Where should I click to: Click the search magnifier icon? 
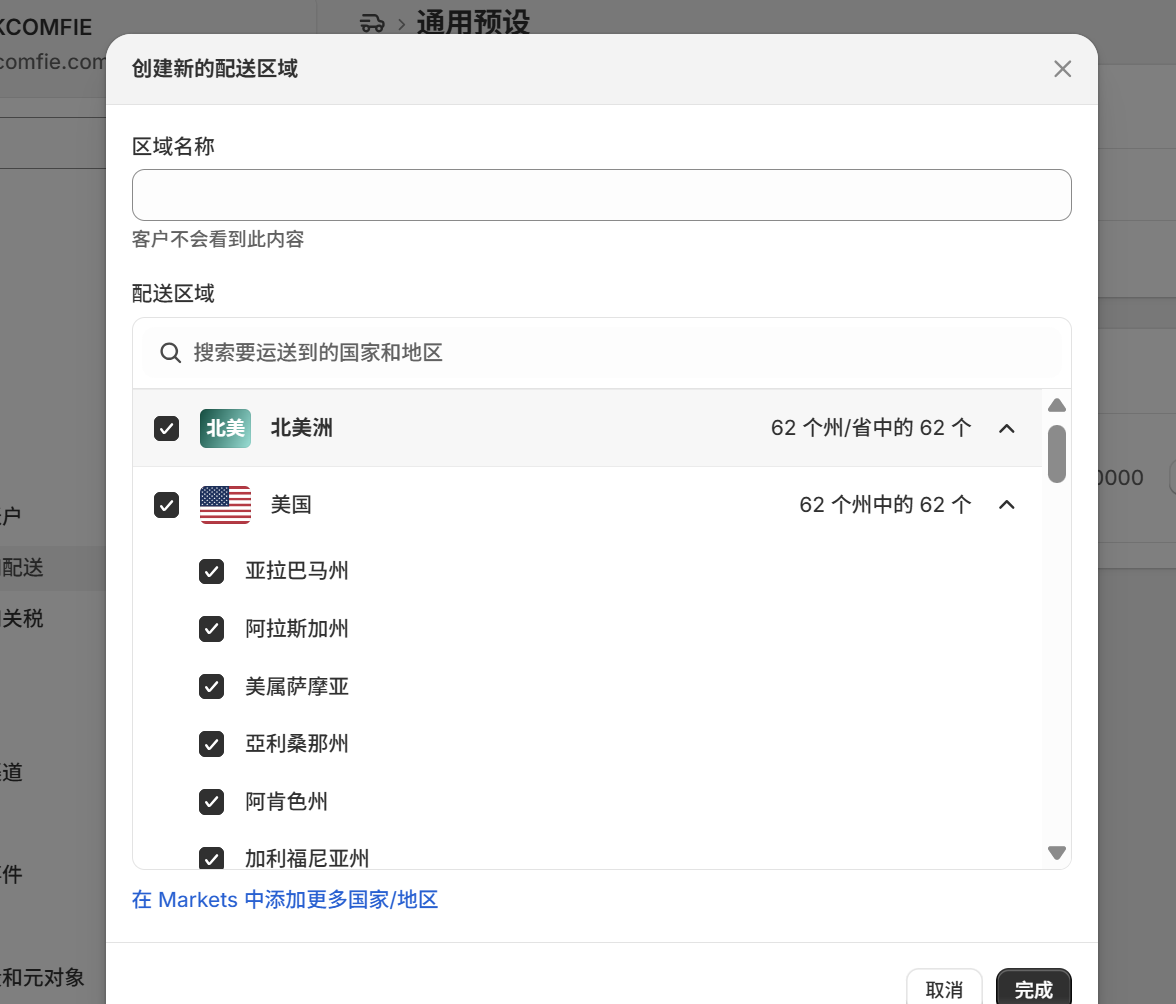(x=170, y=352)
